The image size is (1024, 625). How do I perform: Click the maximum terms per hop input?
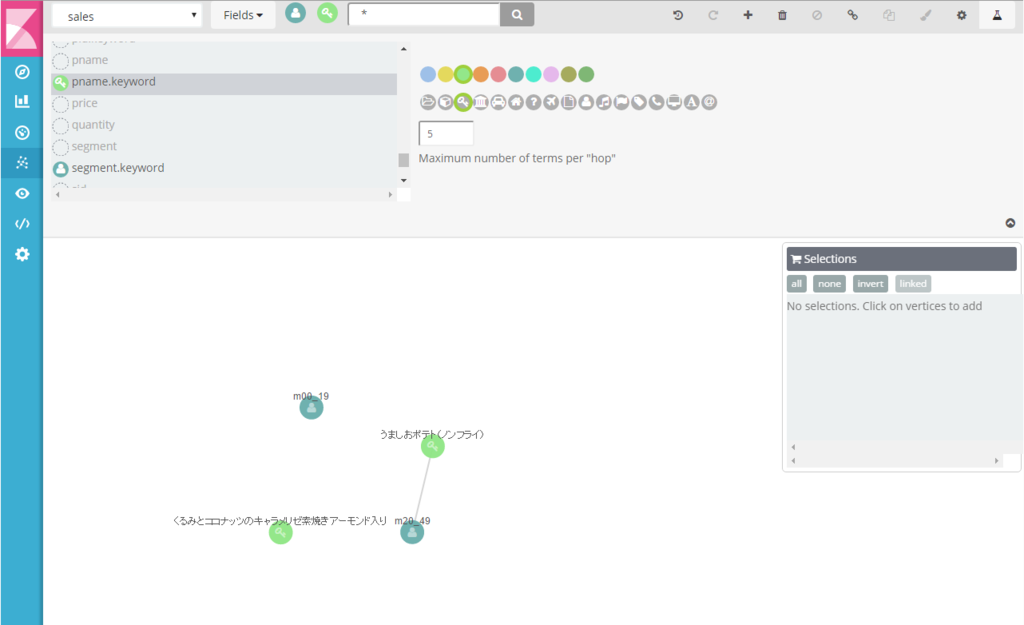(446, 133)
